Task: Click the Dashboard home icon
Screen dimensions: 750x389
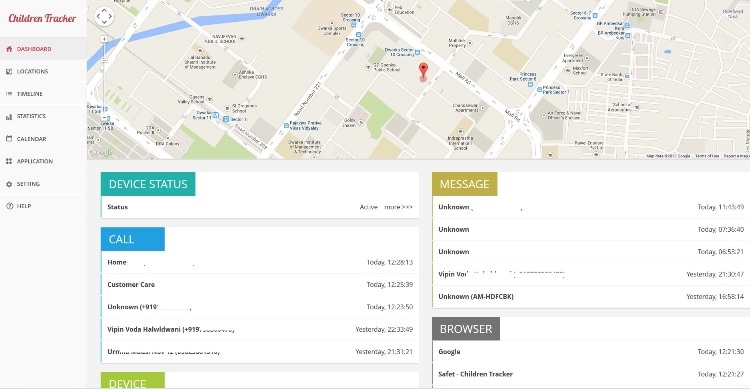Action: point(9,49)
